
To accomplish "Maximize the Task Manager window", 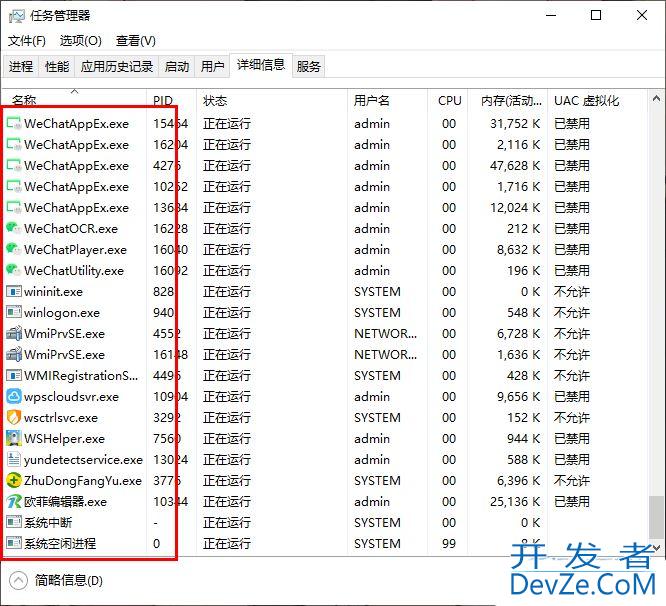I will coord(596,15).
